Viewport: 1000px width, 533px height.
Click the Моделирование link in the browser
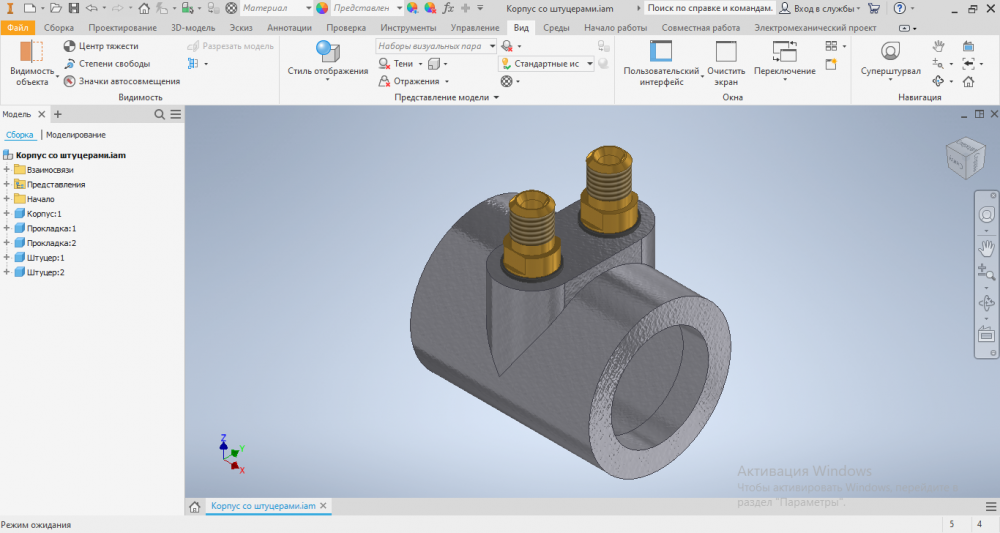(x=76, y=134)
